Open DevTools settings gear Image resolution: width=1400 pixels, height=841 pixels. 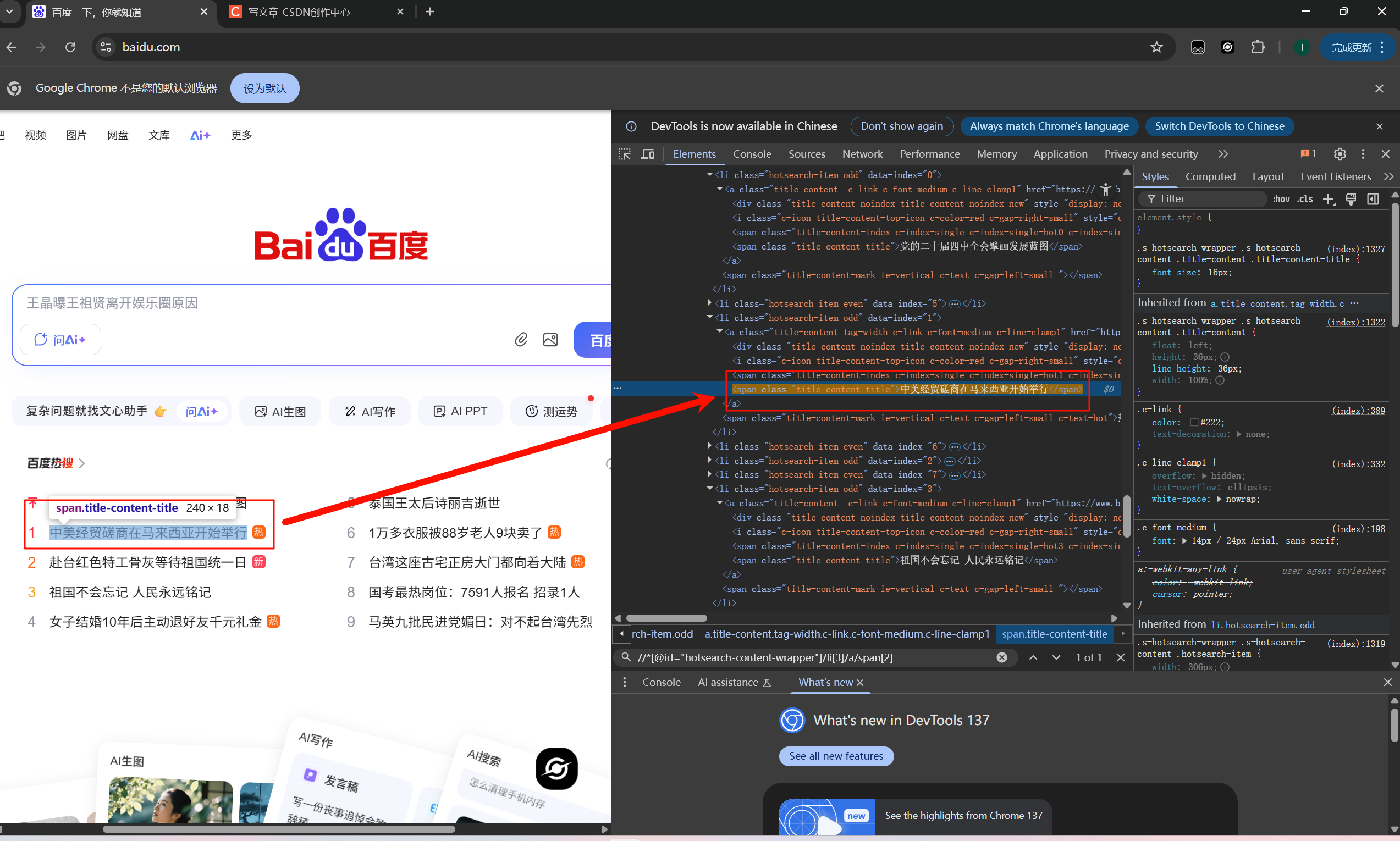tap(1340, 154)
